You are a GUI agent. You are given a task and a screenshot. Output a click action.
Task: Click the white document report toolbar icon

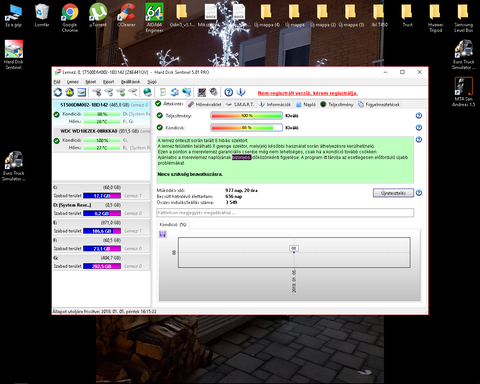[x=163, y=92]
